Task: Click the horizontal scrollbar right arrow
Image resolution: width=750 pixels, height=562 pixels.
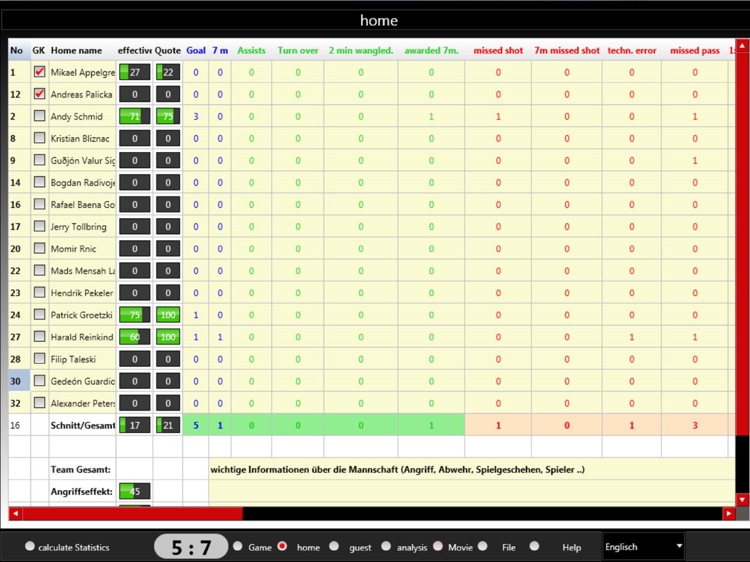Action: 728,514
